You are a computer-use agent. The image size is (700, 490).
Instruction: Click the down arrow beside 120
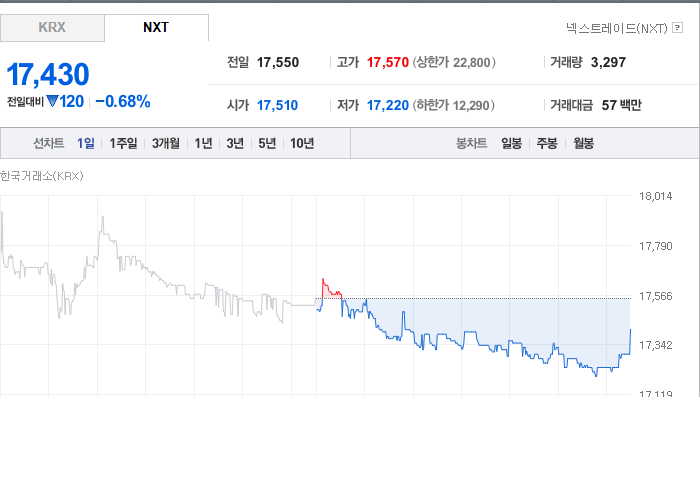52,102
